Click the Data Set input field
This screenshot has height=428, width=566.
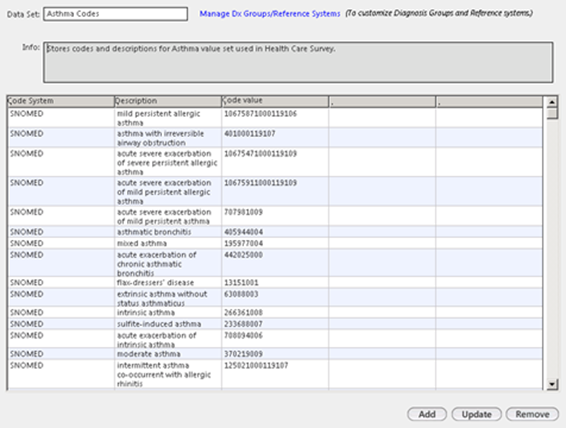(x=116, y=14)
